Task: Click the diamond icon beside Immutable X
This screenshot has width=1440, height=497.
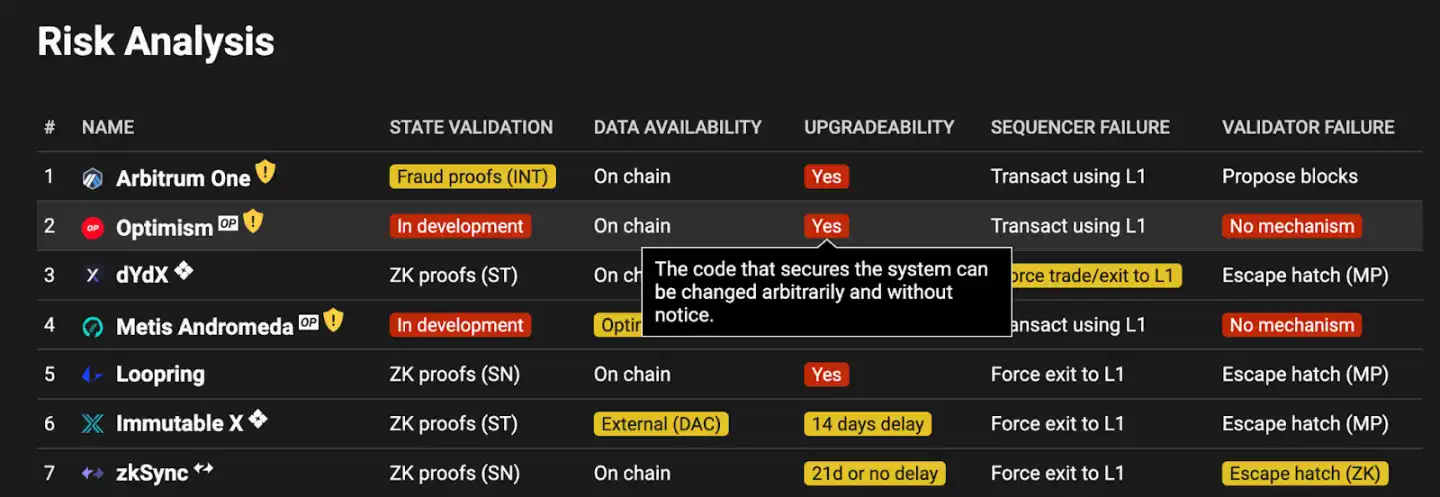Action: click(258, 419)
